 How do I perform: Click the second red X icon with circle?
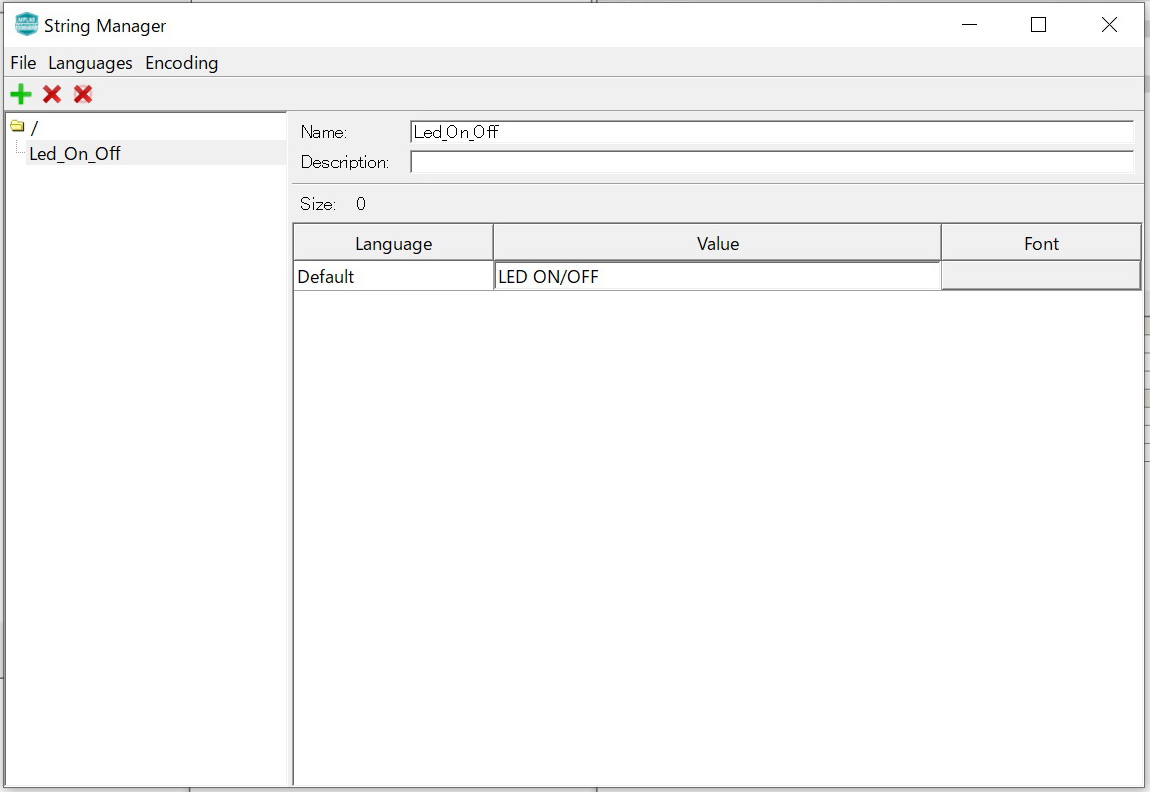pos(83,94)
